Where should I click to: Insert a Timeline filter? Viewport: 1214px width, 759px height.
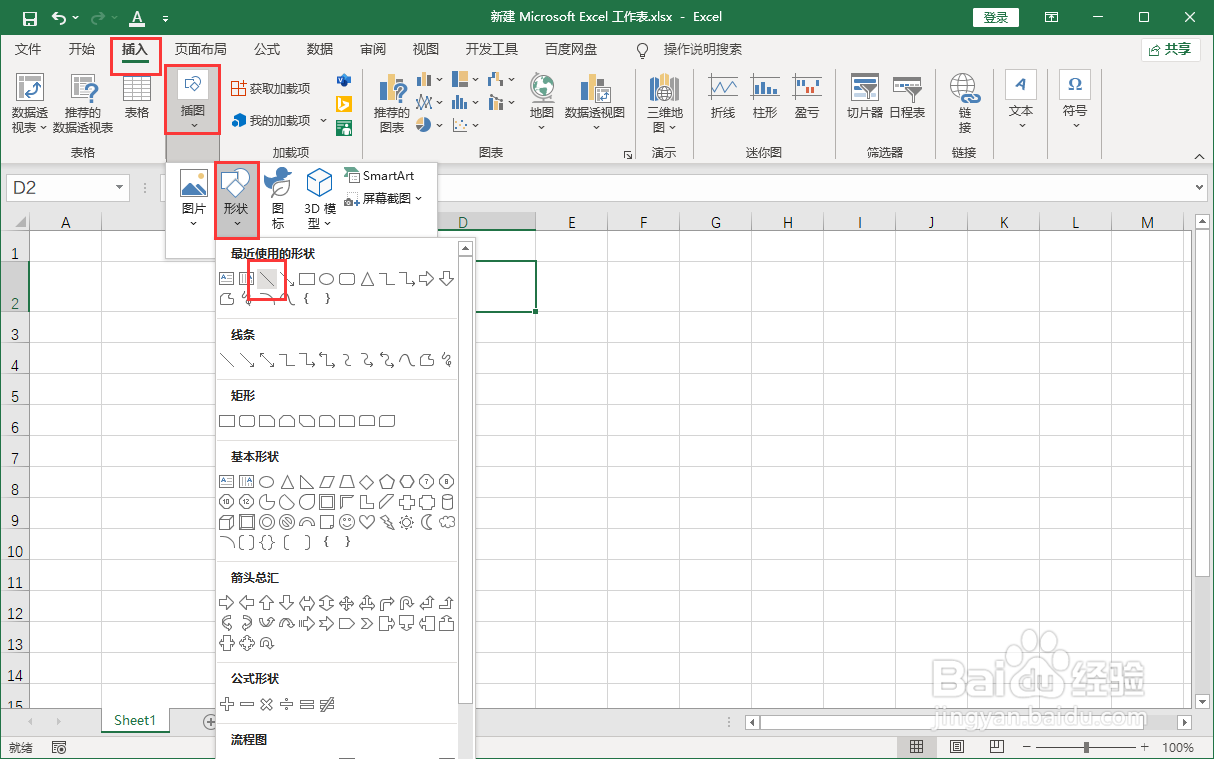coord(907,97)
